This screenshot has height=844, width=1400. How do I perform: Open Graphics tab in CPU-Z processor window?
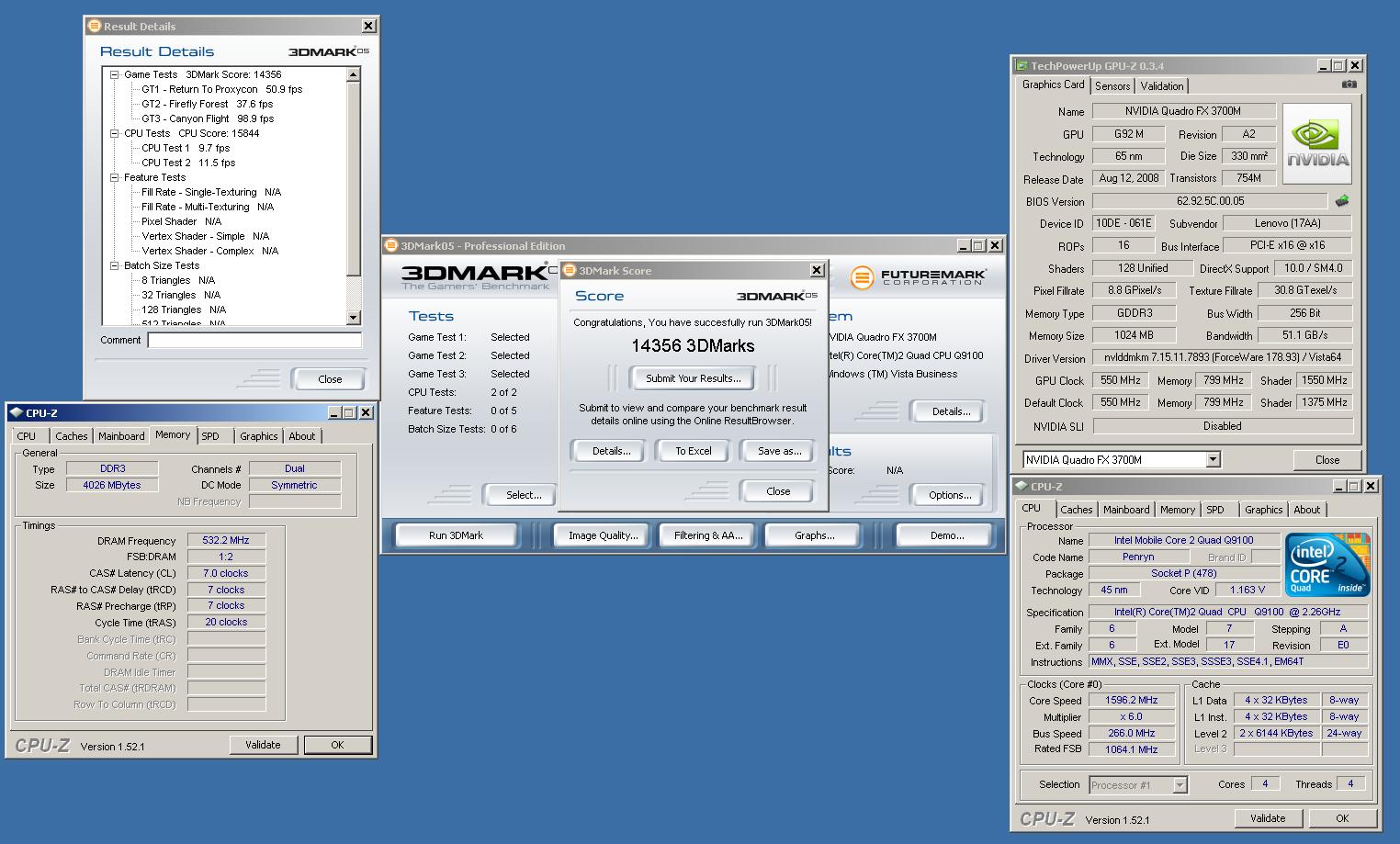pos(1263,510)
